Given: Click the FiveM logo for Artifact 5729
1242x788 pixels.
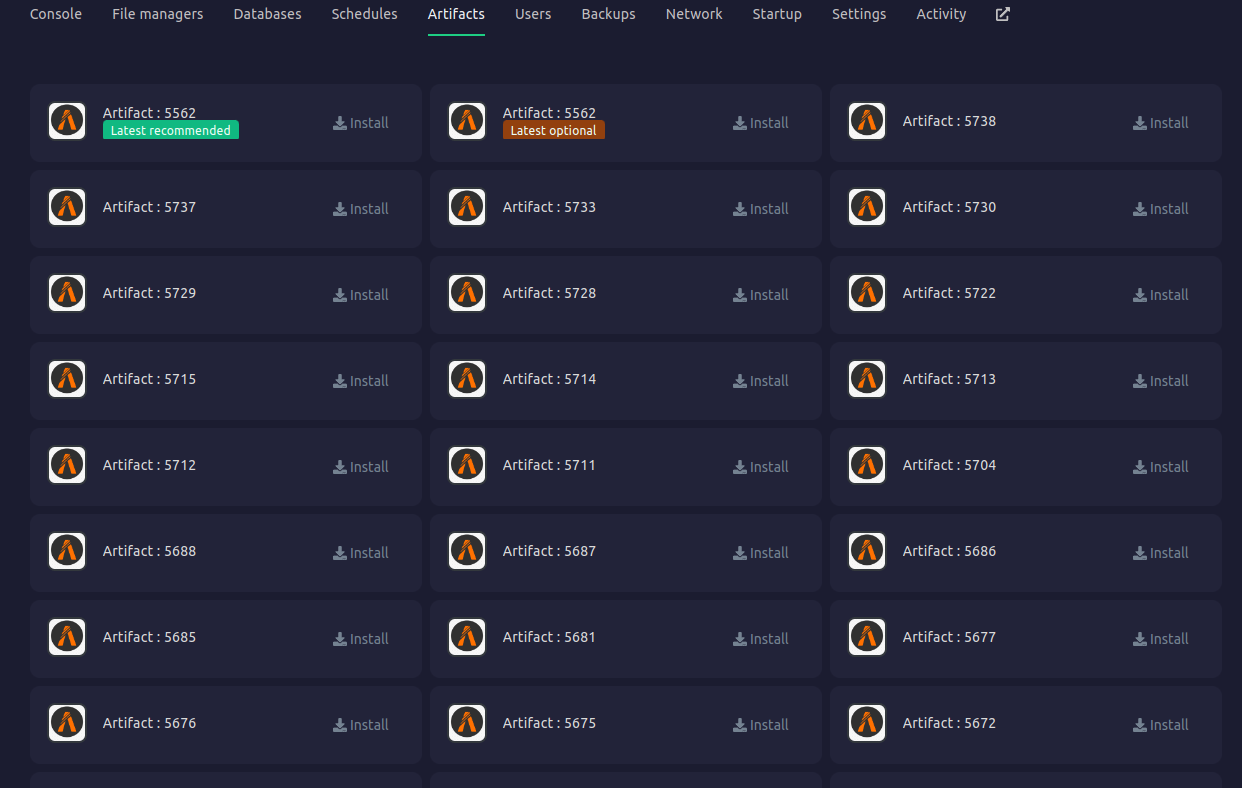Looking at the screenshot, I should click(x=67, y=293).
